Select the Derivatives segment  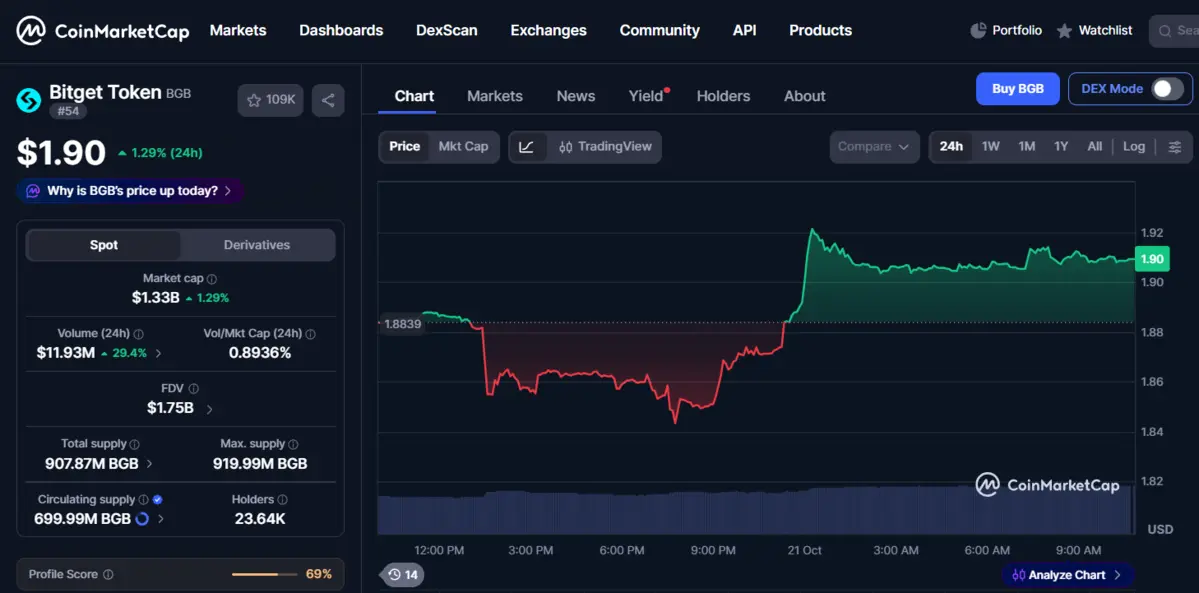pyautogui.click(x=257, y=245)
